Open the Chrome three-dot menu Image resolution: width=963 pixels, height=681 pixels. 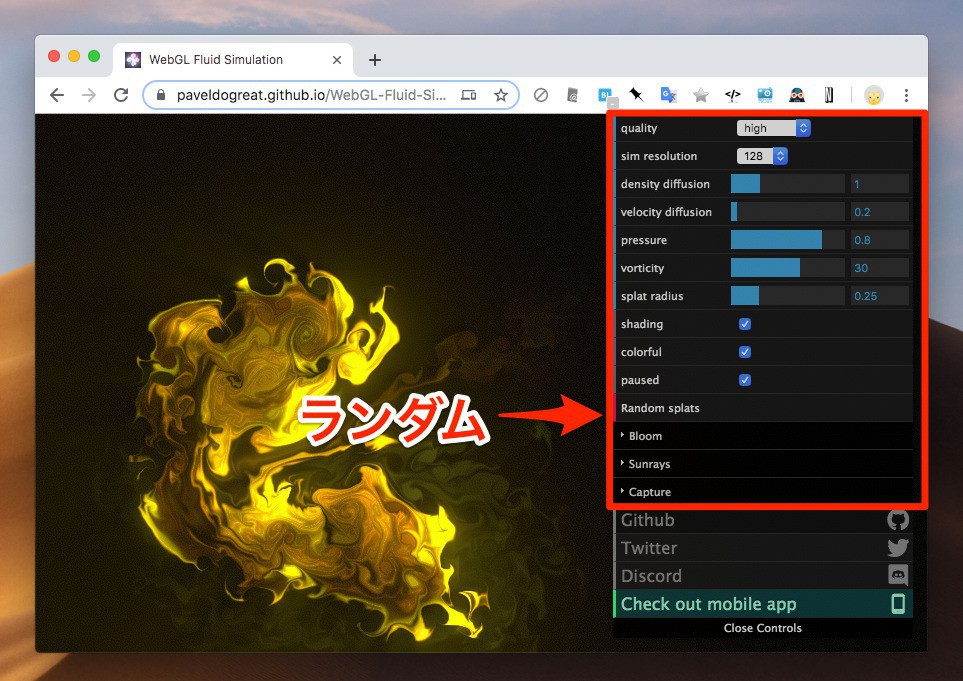coord(906,95)
